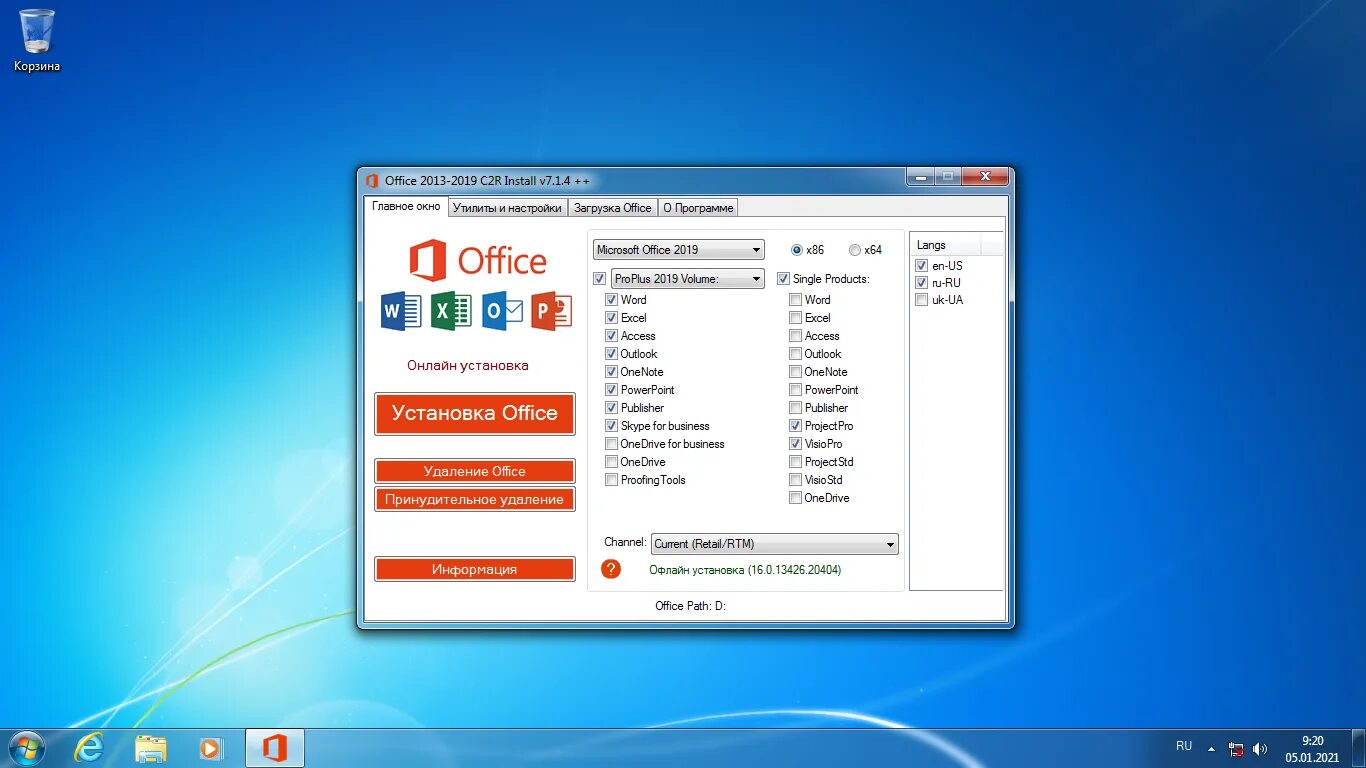1366x768 pixels.
Task: Click the orange question mark help icon
Action: coord(611,569)
